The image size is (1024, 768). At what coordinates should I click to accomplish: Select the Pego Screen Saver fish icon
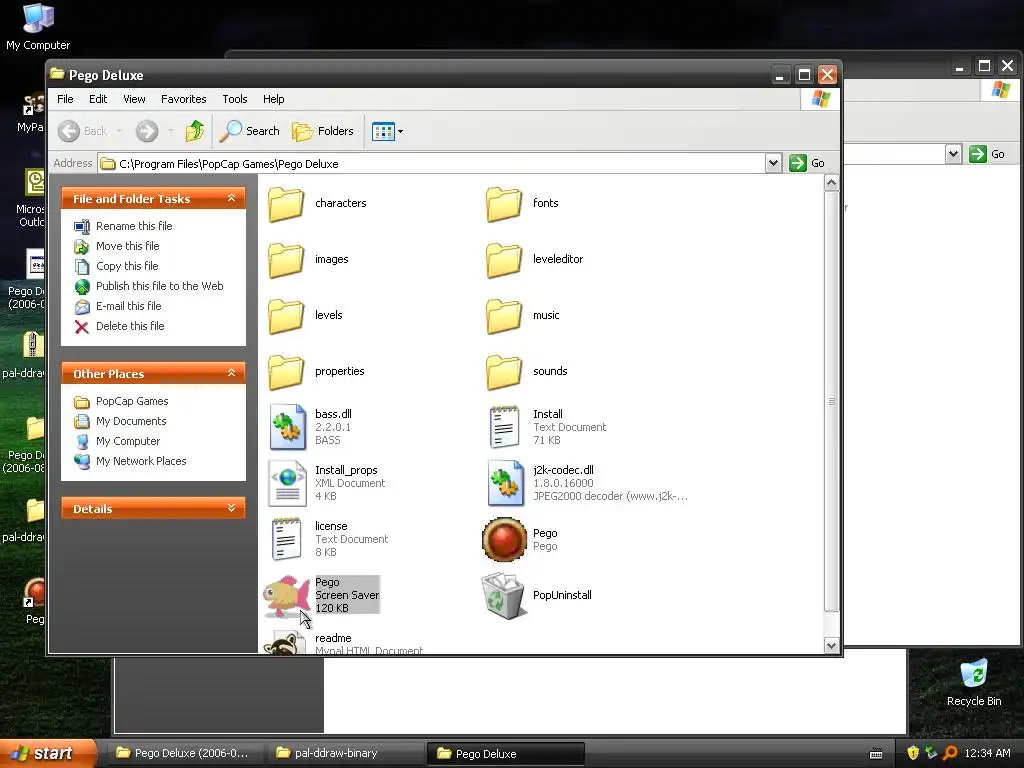tap(286, 596)
